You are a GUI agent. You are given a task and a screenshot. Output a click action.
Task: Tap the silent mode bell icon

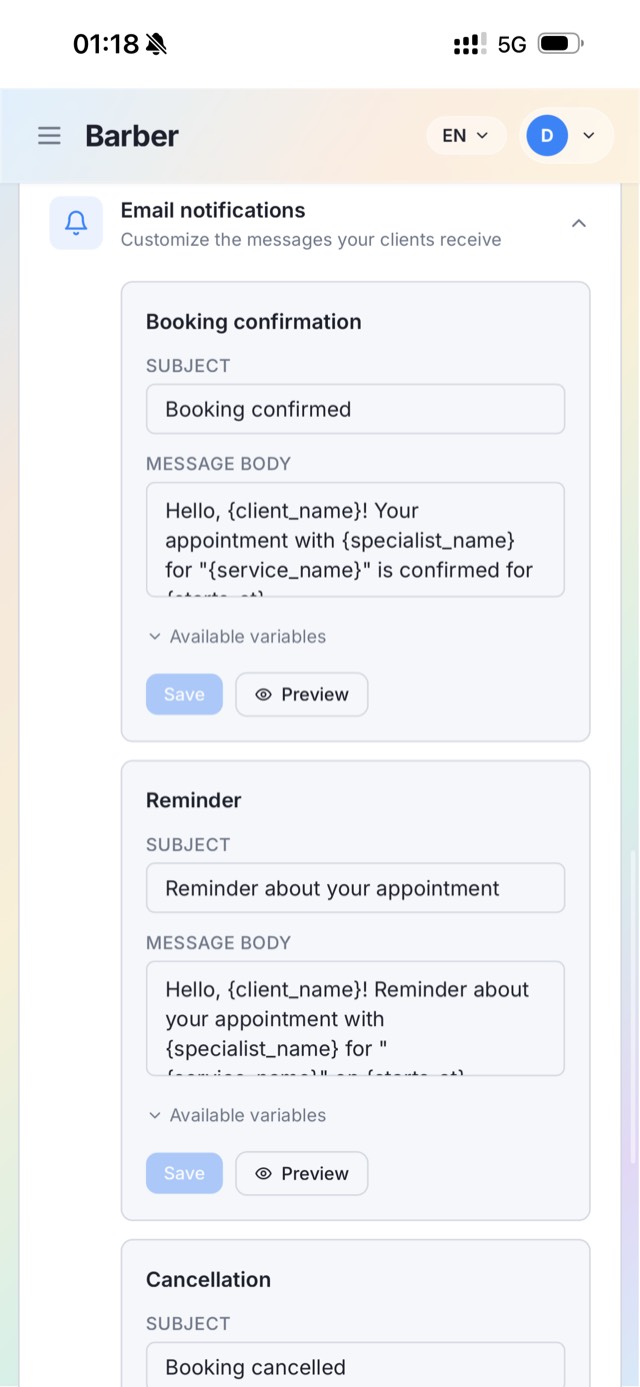[x=156, y=44]
